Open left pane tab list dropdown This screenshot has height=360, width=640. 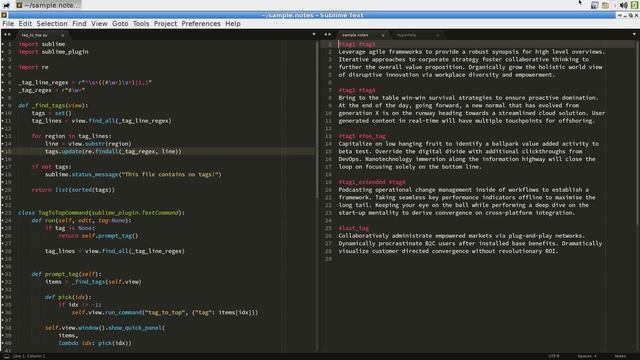pyautogui.click(x=314, y=35)
